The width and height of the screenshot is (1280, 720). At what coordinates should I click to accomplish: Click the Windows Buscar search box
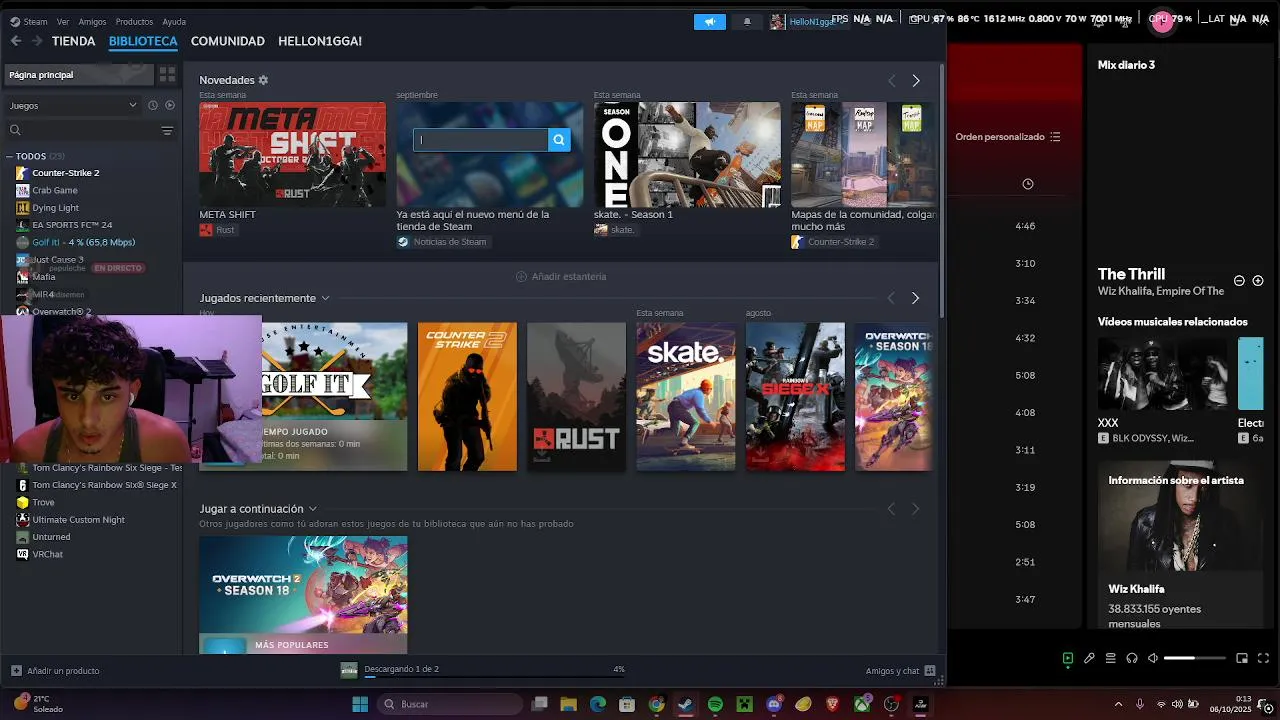[x=448, y=704]
